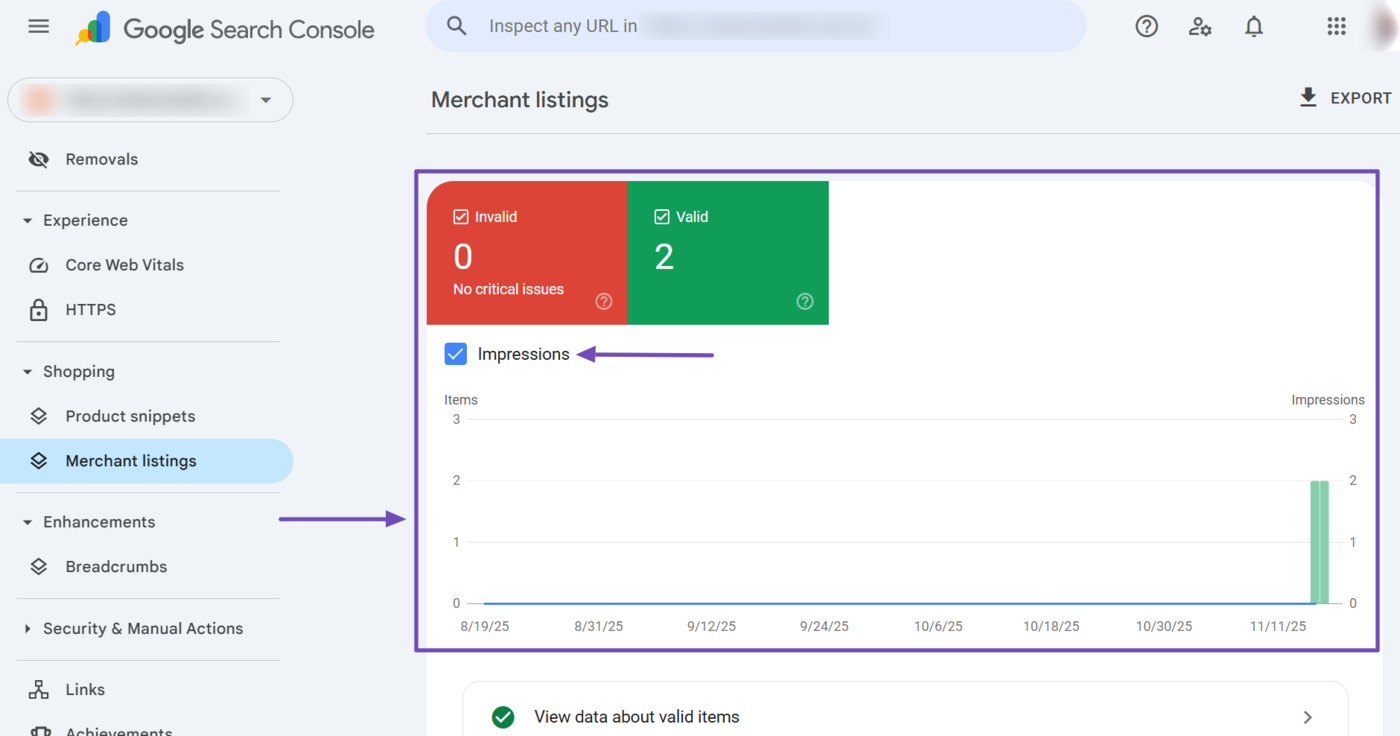Click the user permissions icon
The image size is (1400, 736).
pos(1200,27)
